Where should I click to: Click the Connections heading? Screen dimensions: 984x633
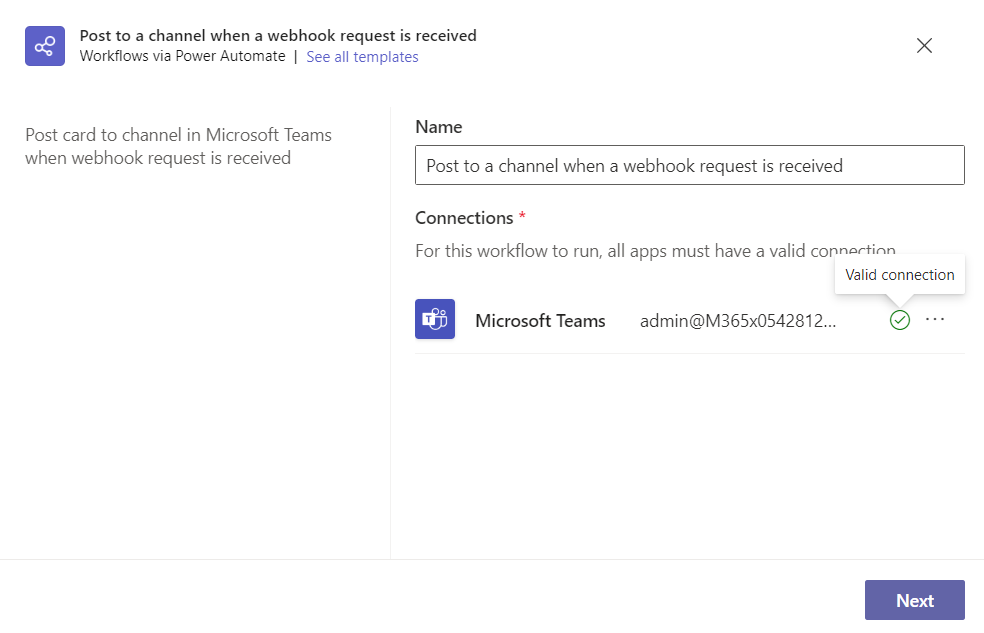tap(464, 218)
